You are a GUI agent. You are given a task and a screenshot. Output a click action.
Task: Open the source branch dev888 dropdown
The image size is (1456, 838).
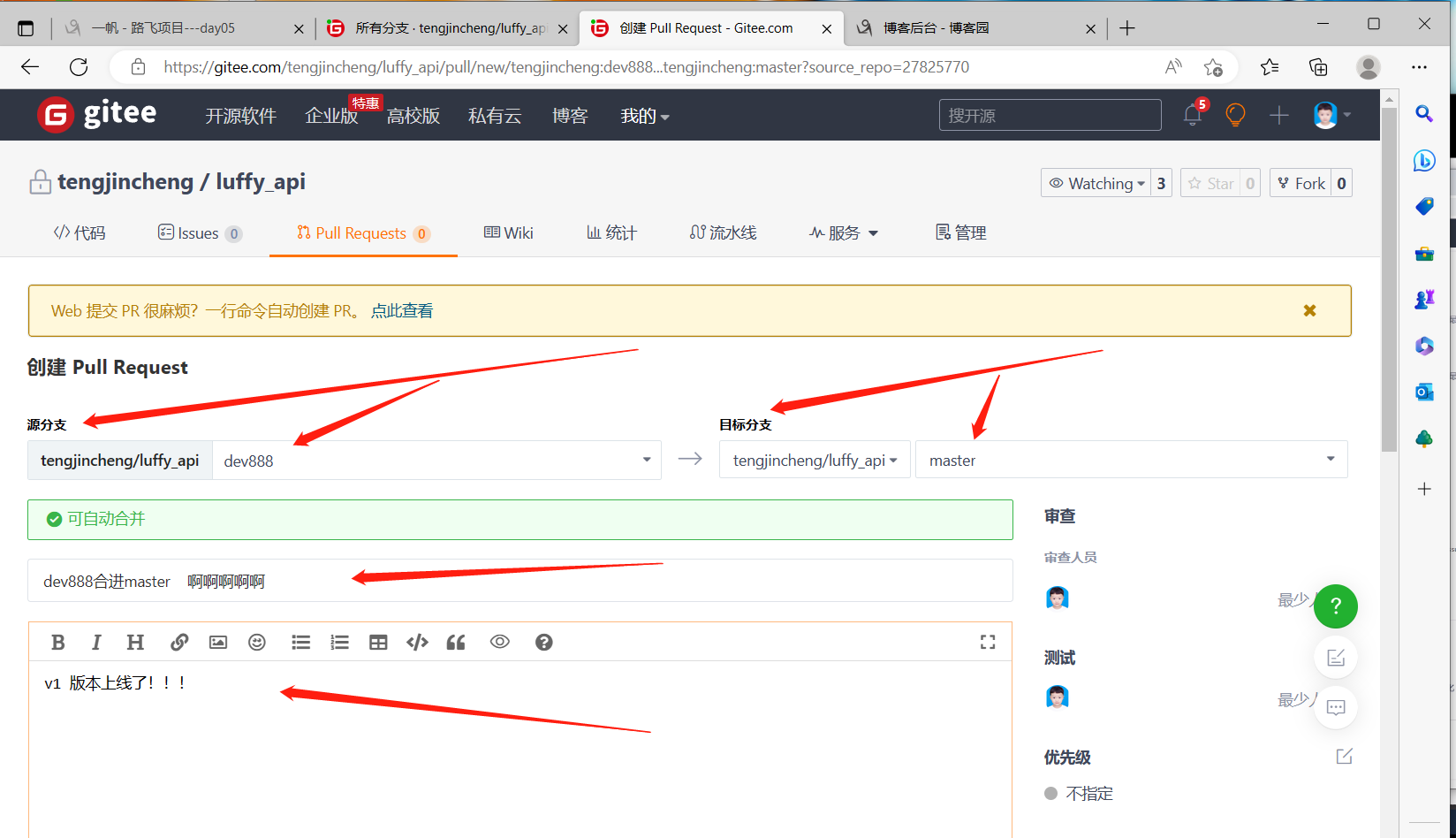[x=436, y=460]
